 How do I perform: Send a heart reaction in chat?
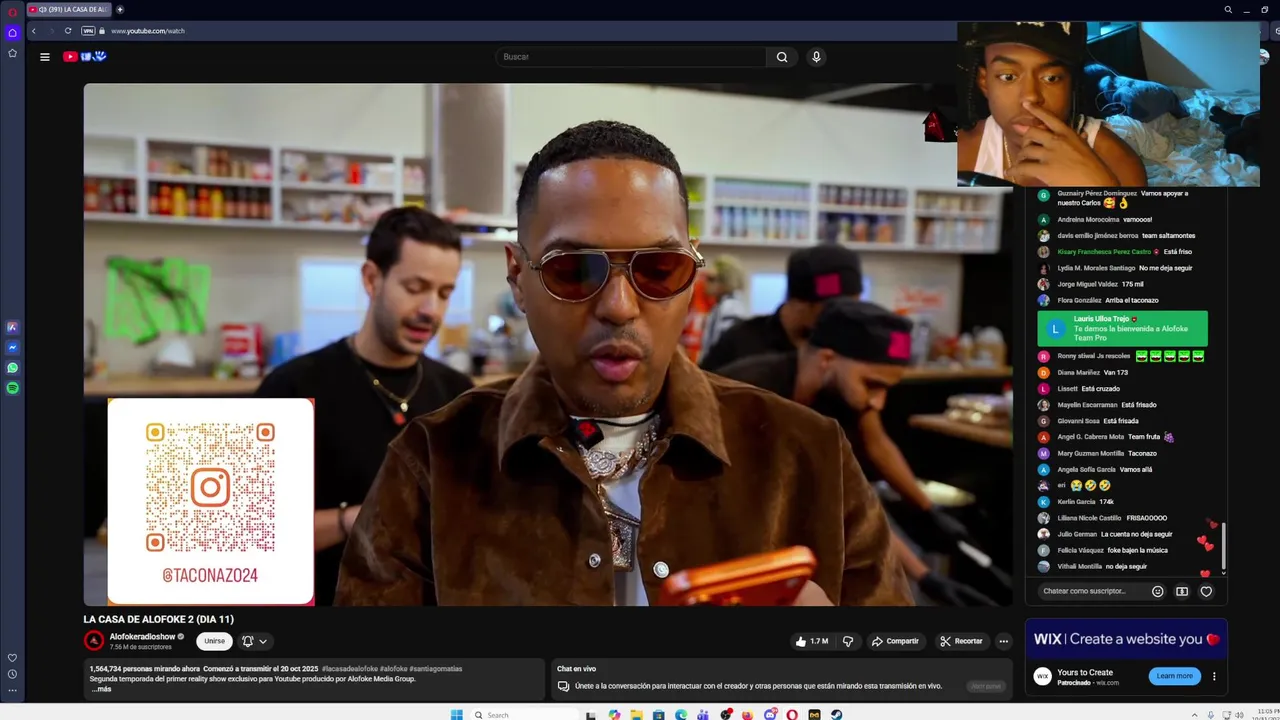[1206, 591]
